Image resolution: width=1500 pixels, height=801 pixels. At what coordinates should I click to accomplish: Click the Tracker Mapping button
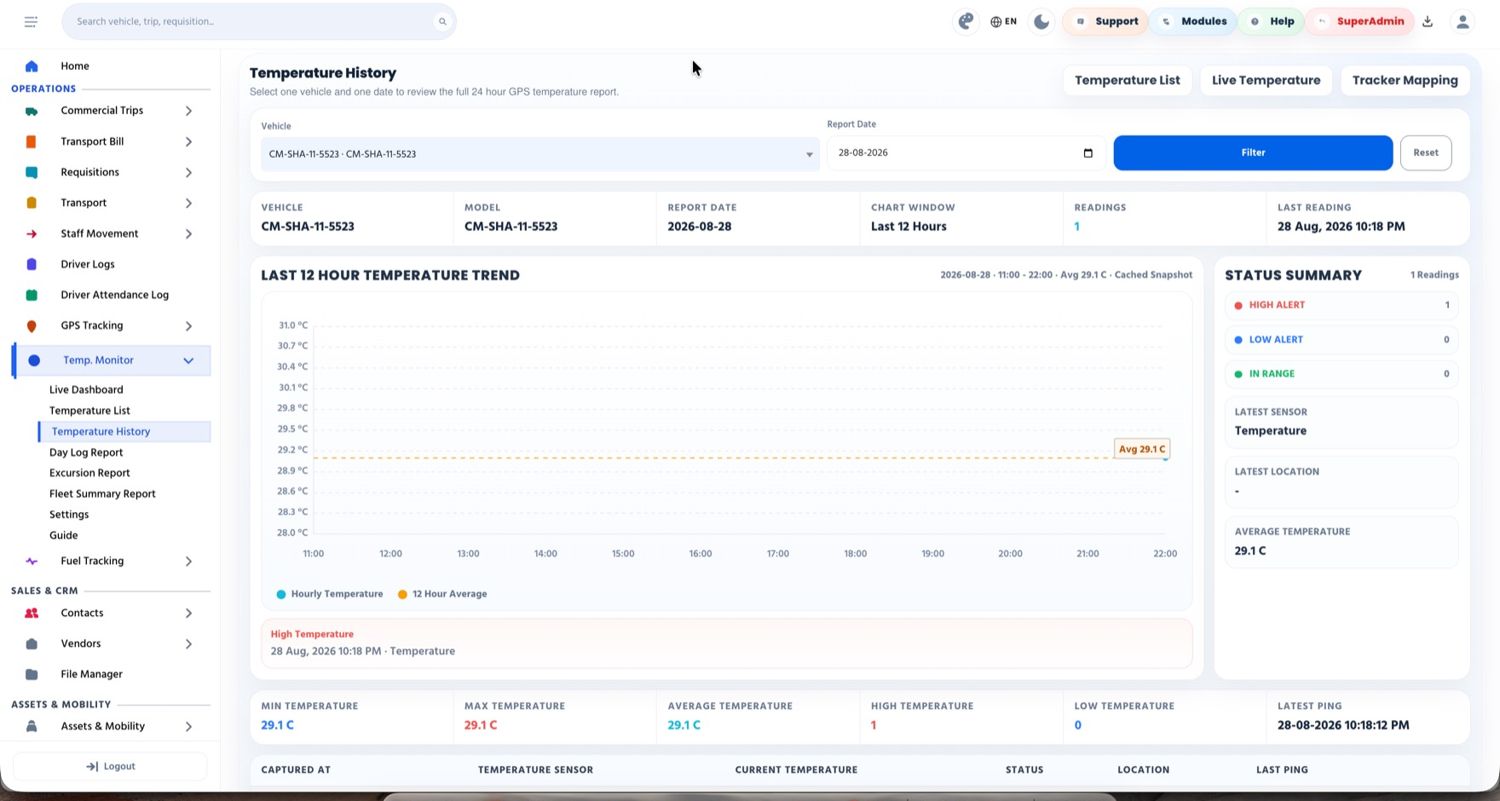[1405, 80]
